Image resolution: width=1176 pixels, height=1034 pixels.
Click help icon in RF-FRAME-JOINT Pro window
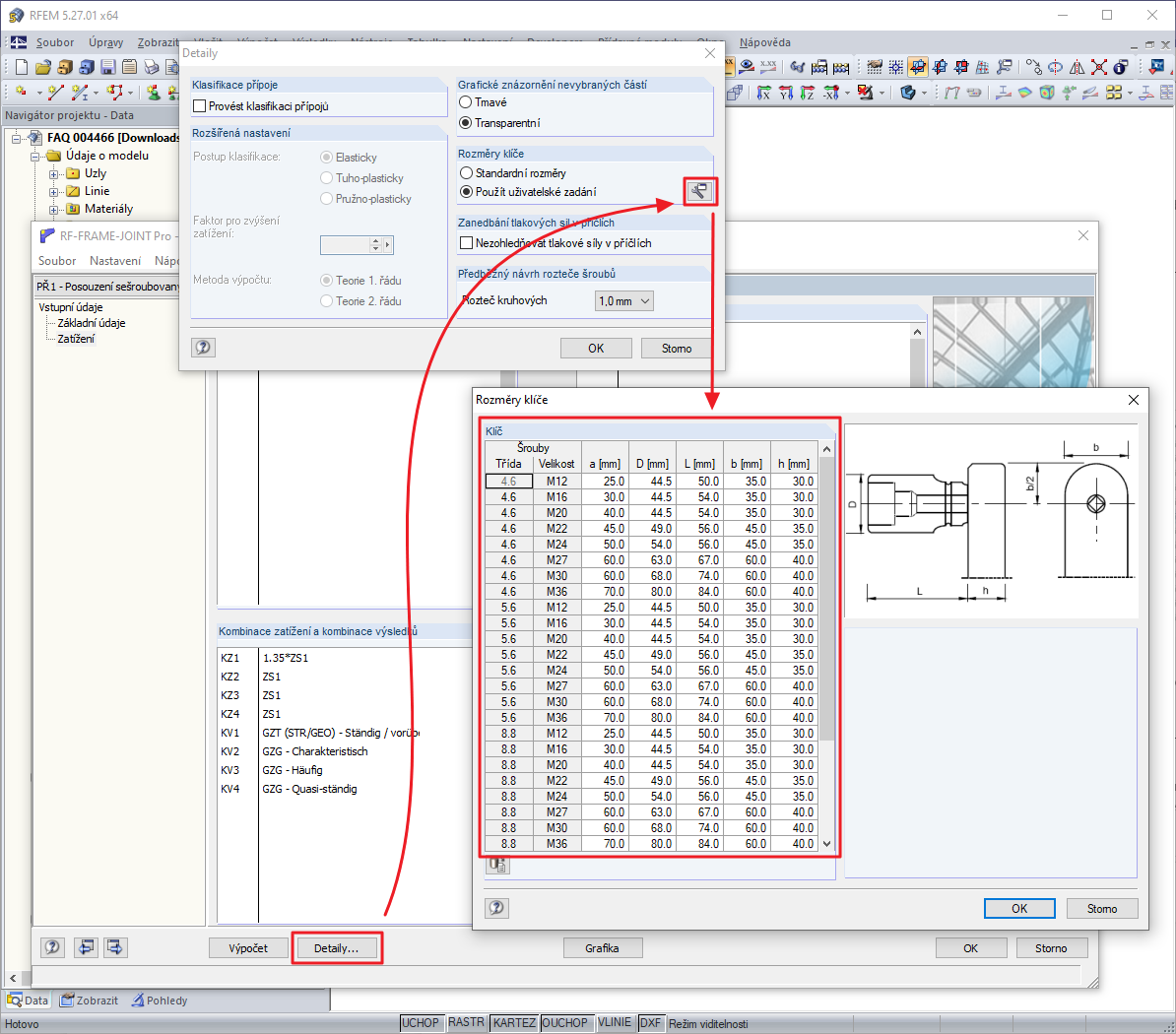pos(52,947)
